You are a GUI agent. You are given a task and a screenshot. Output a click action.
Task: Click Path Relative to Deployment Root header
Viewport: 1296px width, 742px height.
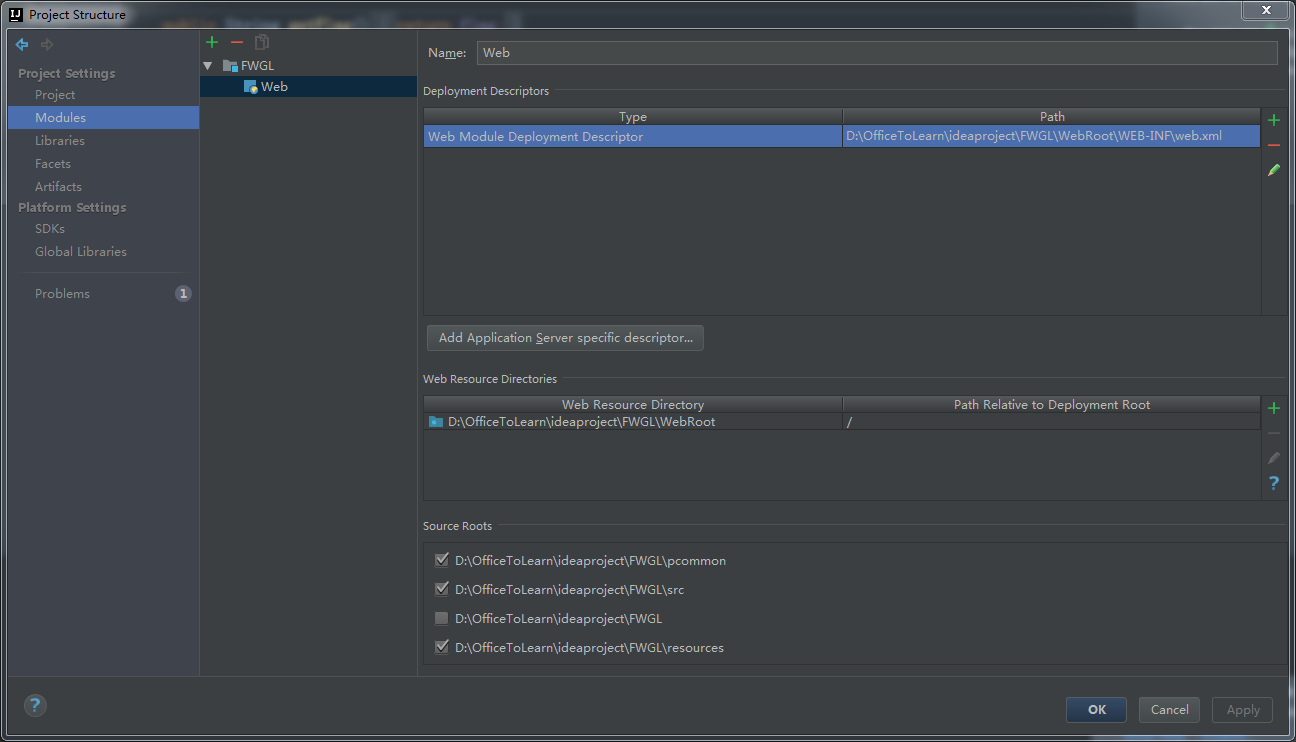tap(1052, 405)
